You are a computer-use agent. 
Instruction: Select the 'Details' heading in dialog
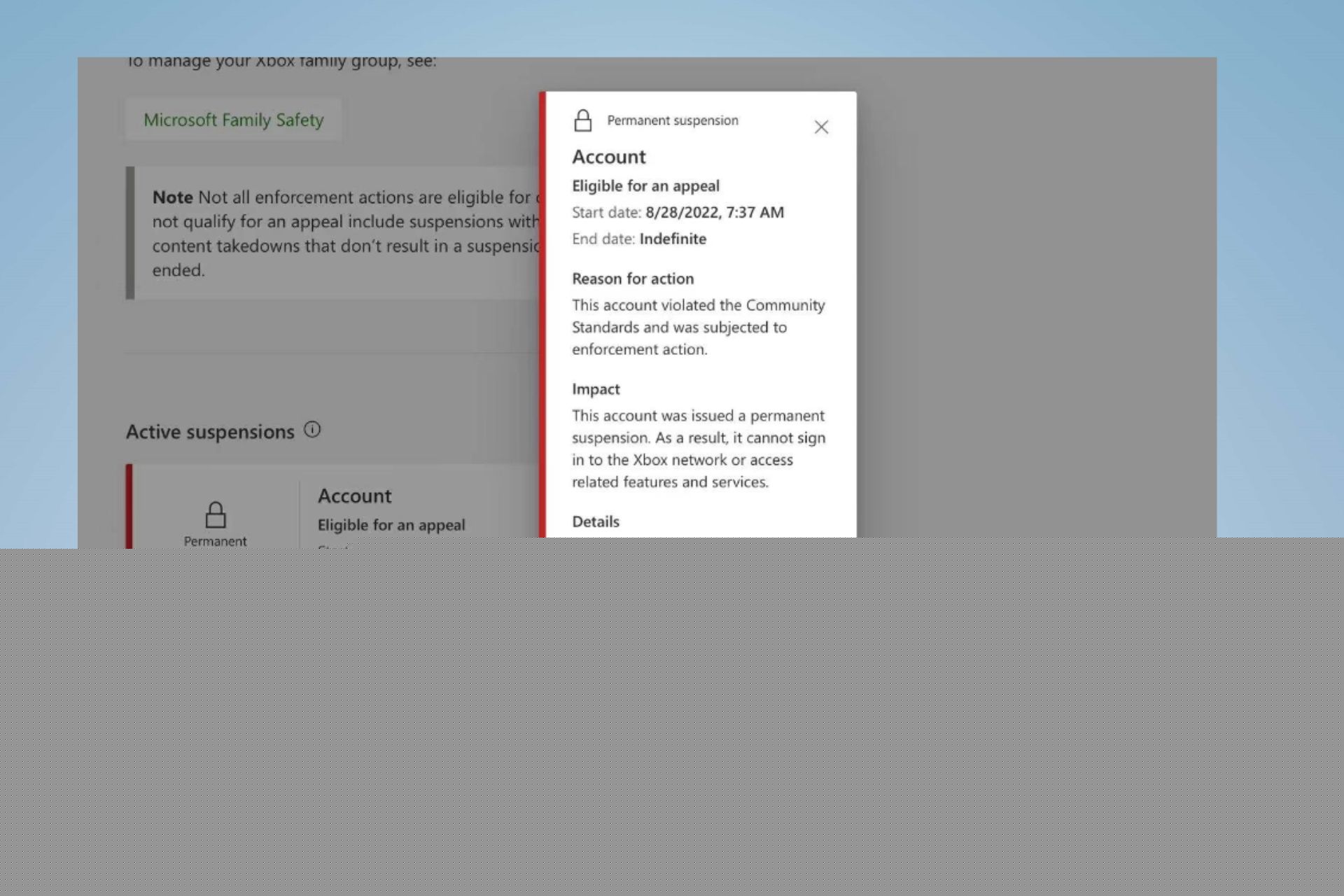coord(596,521)
